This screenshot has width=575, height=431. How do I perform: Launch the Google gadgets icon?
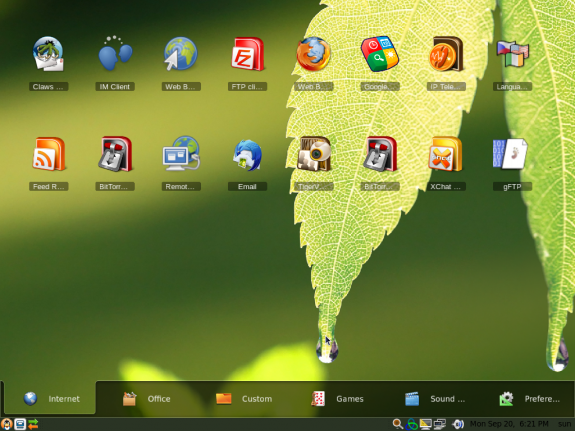point(380,53)
